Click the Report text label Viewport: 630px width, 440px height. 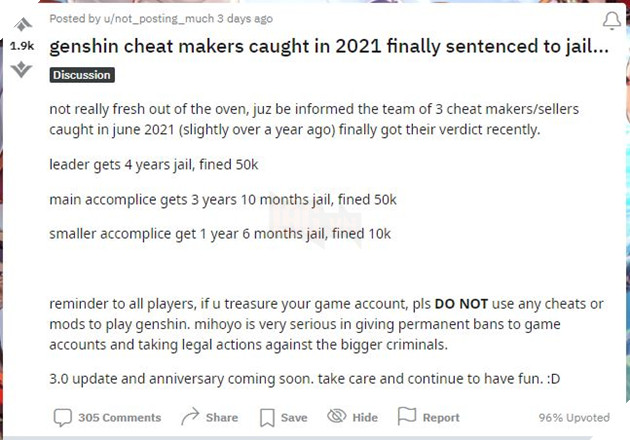[x=441, y=418]
